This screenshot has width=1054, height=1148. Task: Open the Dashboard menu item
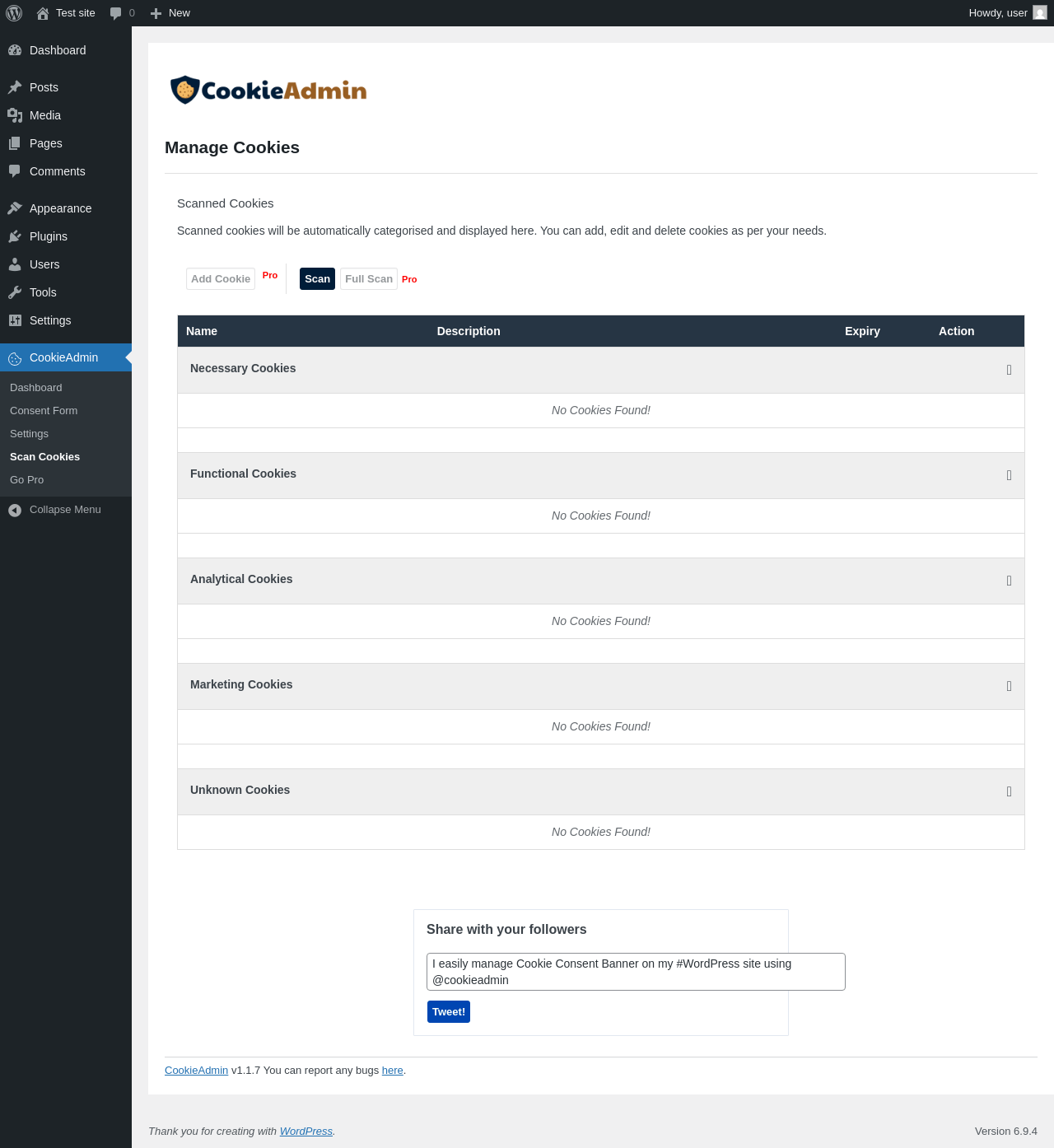coord(66,50)
